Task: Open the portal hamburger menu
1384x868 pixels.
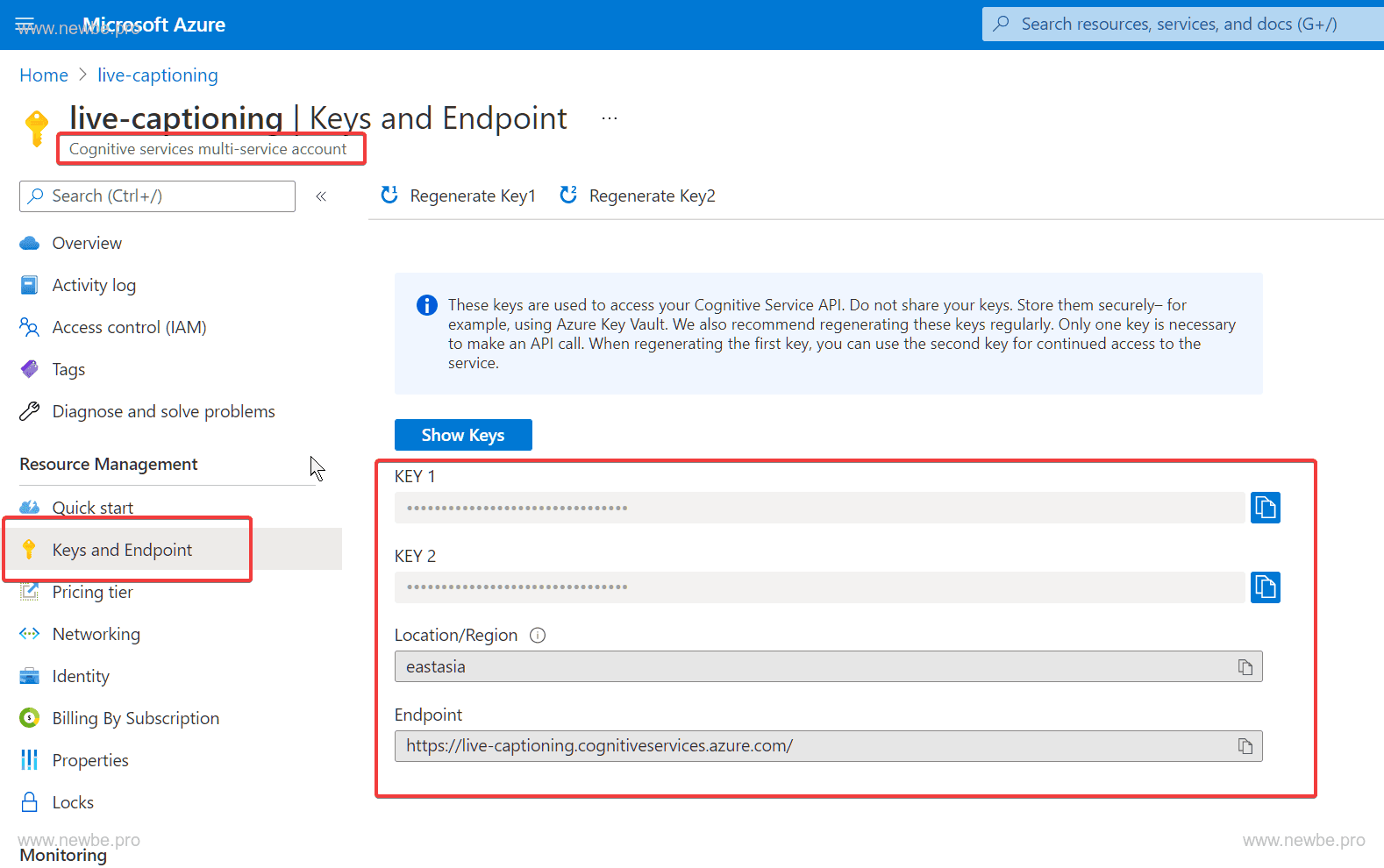Action: tap(25, 24)
